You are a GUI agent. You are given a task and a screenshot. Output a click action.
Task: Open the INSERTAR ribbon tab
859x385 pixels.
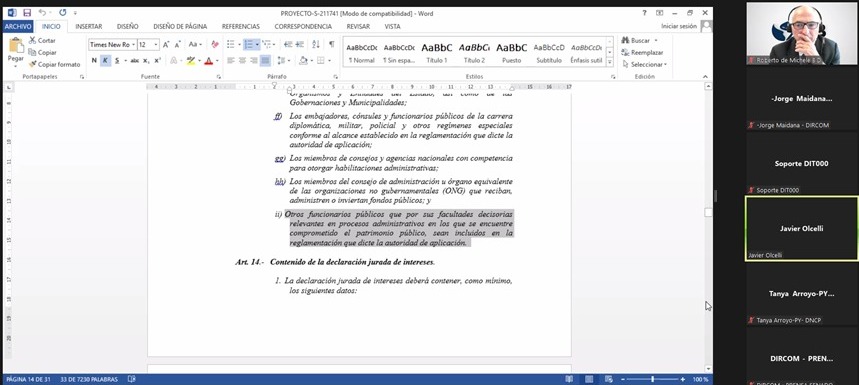[x=89, y=26]
